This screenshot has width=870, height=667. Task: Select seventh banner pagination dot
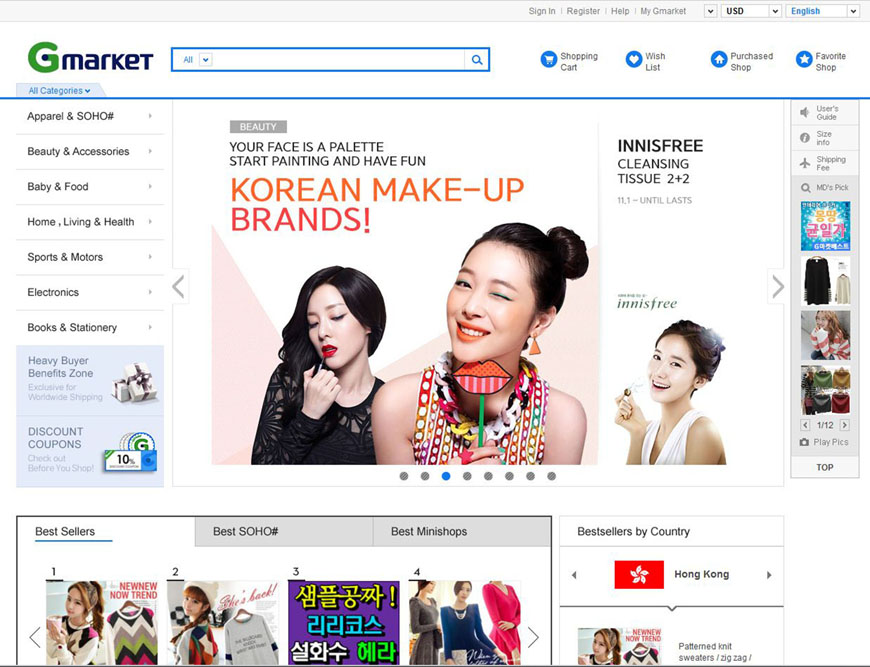pos(530,476)
